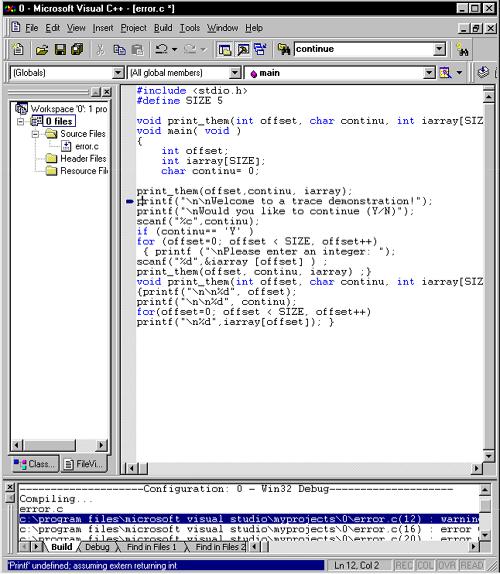Collapse the Source Files tree node
The image size is (500, 574).
click(x=35, y=134)
